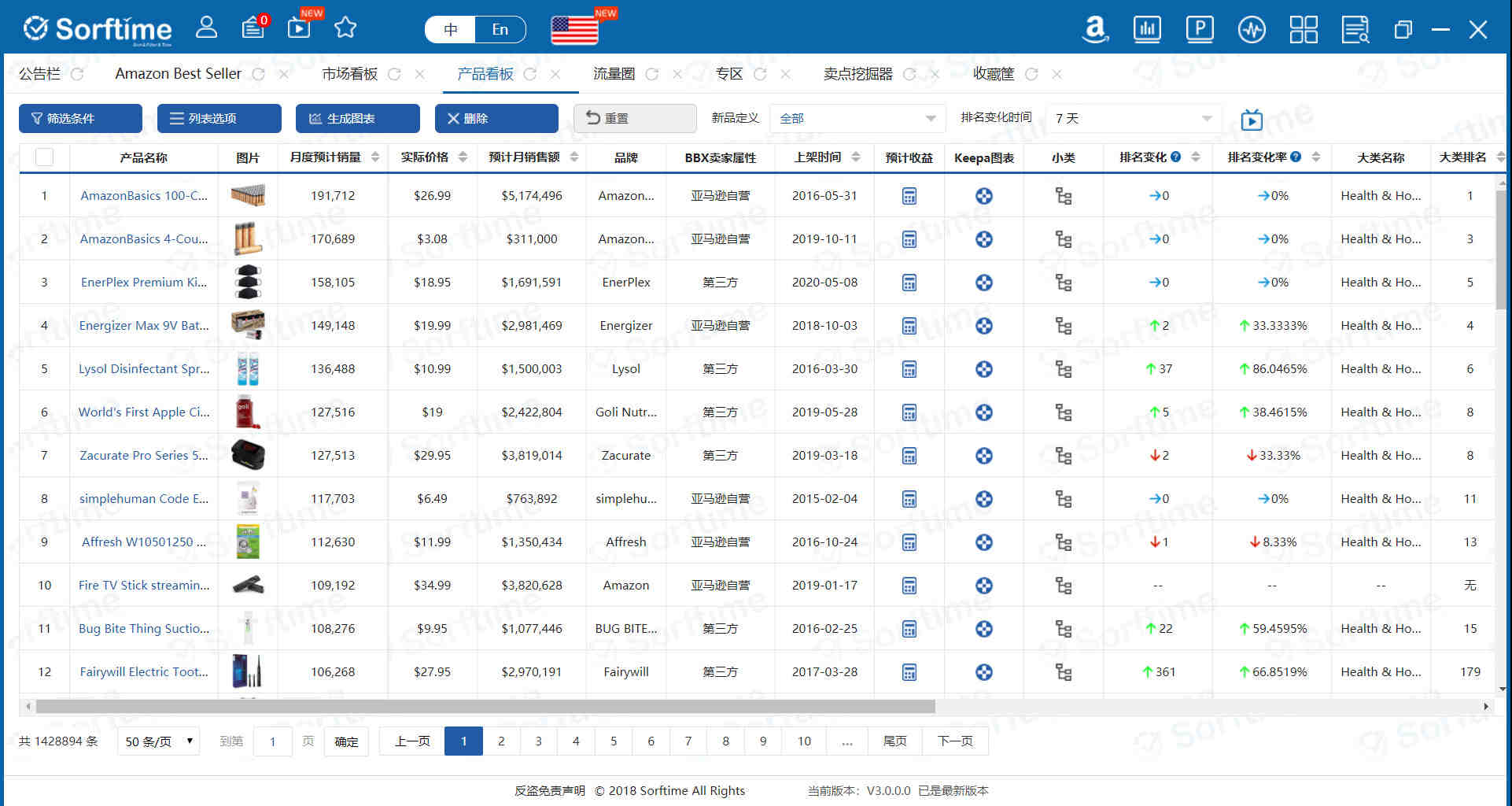The width and height of the screenshot is (1512, 806).
Task: Switch language to 中
Action: point(451,30)
